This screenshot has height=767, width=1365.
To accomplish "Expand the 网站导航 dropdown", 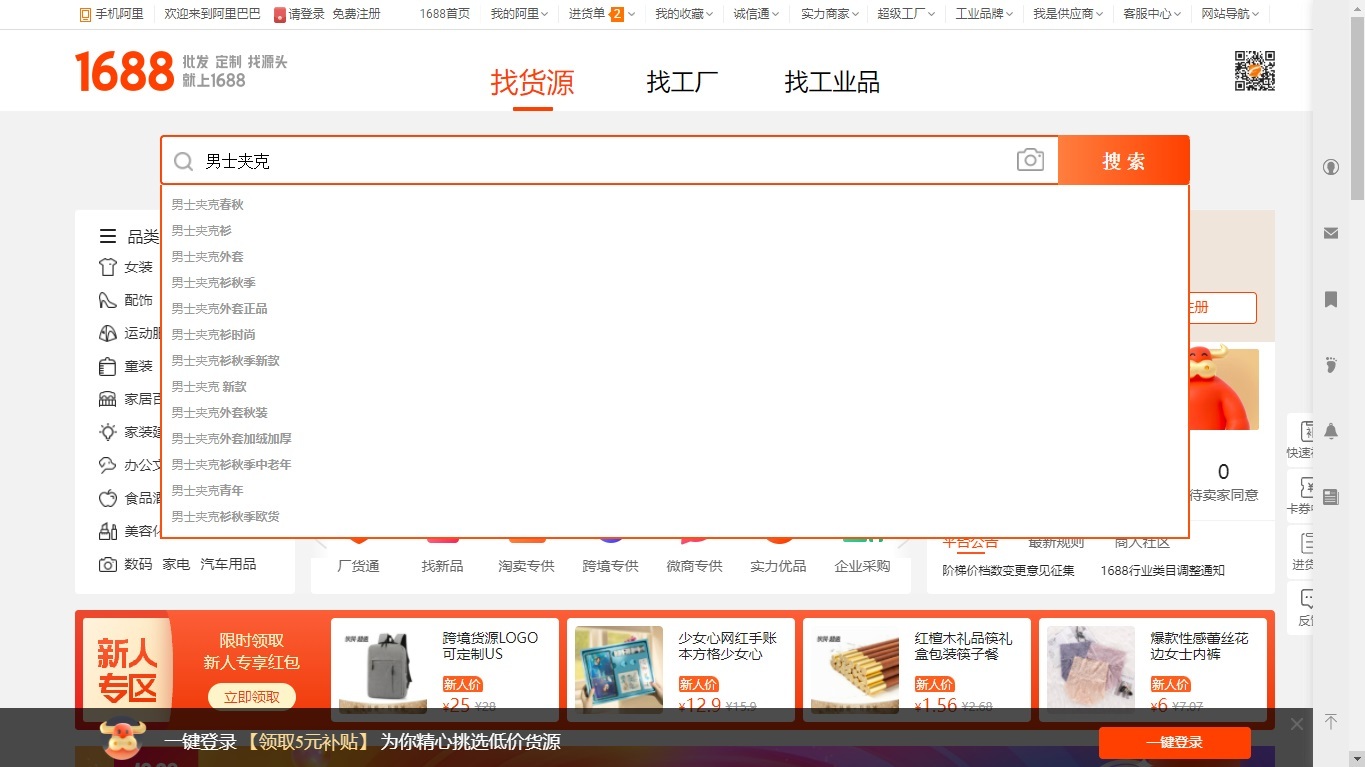I will tap(1230, 14).
